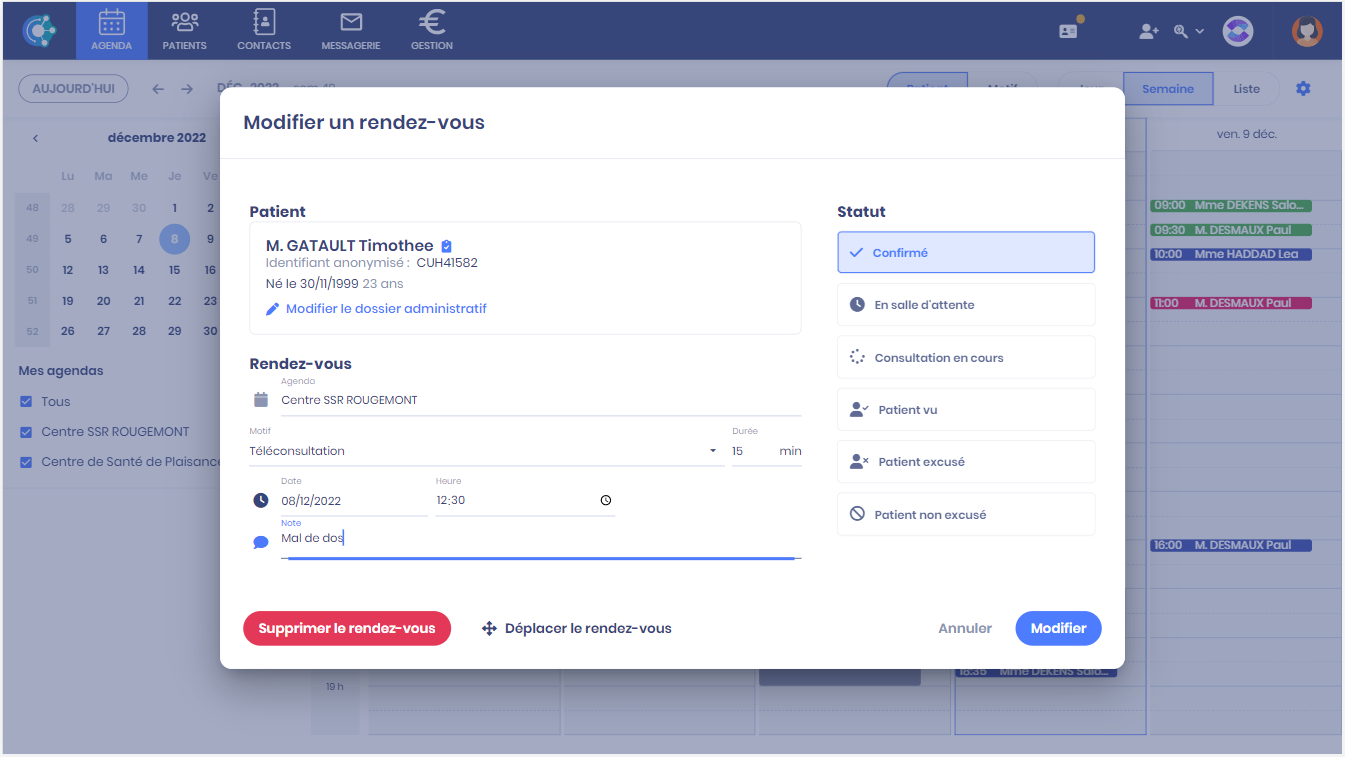
Task: Open the Messagerie envelope icon
Action: (x=350, y=23)
